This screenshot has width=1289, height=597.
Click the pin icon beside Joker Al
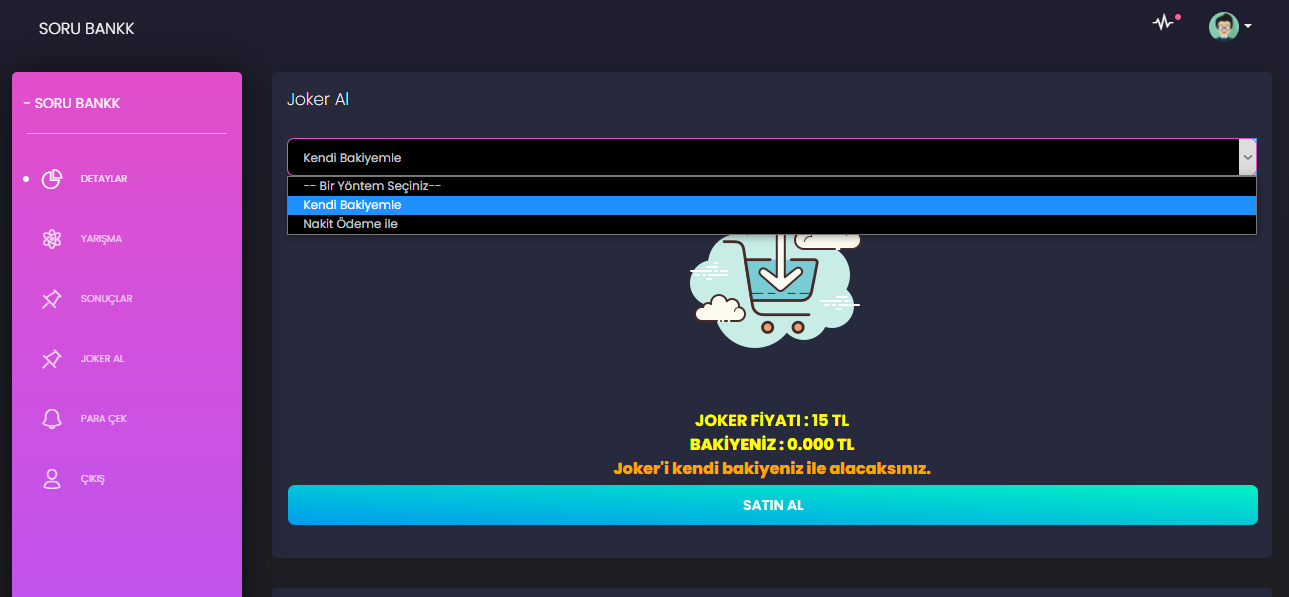[x=52, y=359]
